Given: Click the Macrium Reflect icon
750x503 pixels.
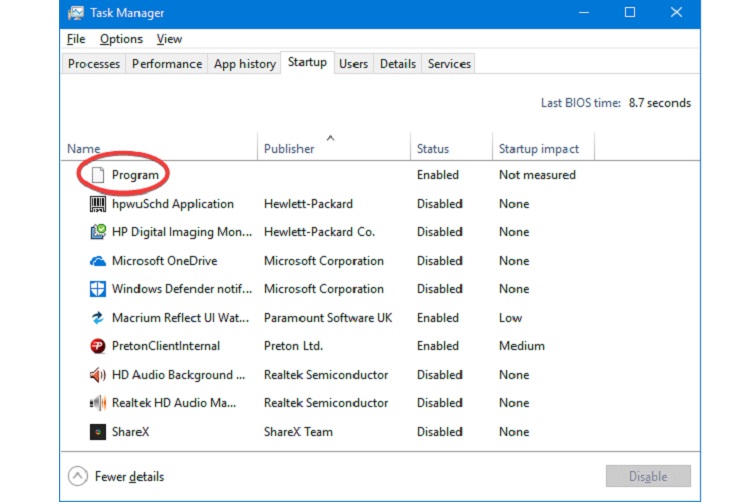Looking at the screenshot, I should (x=98, y=318).
